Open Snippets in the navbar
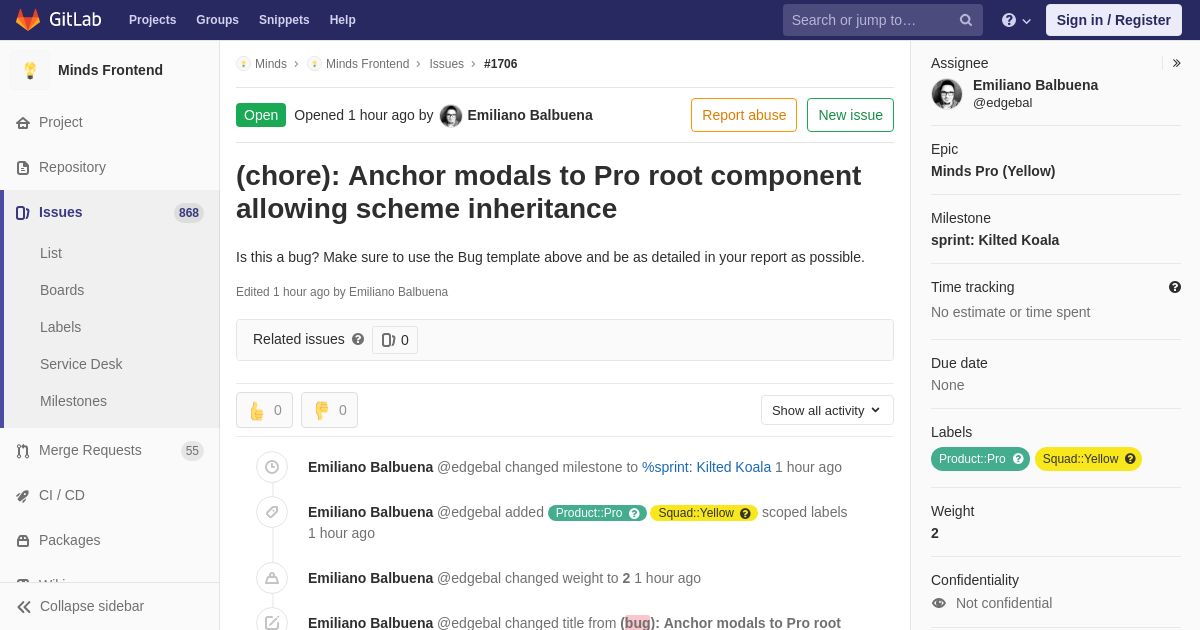Screen dimensions: 1200x630 (284, 20)
